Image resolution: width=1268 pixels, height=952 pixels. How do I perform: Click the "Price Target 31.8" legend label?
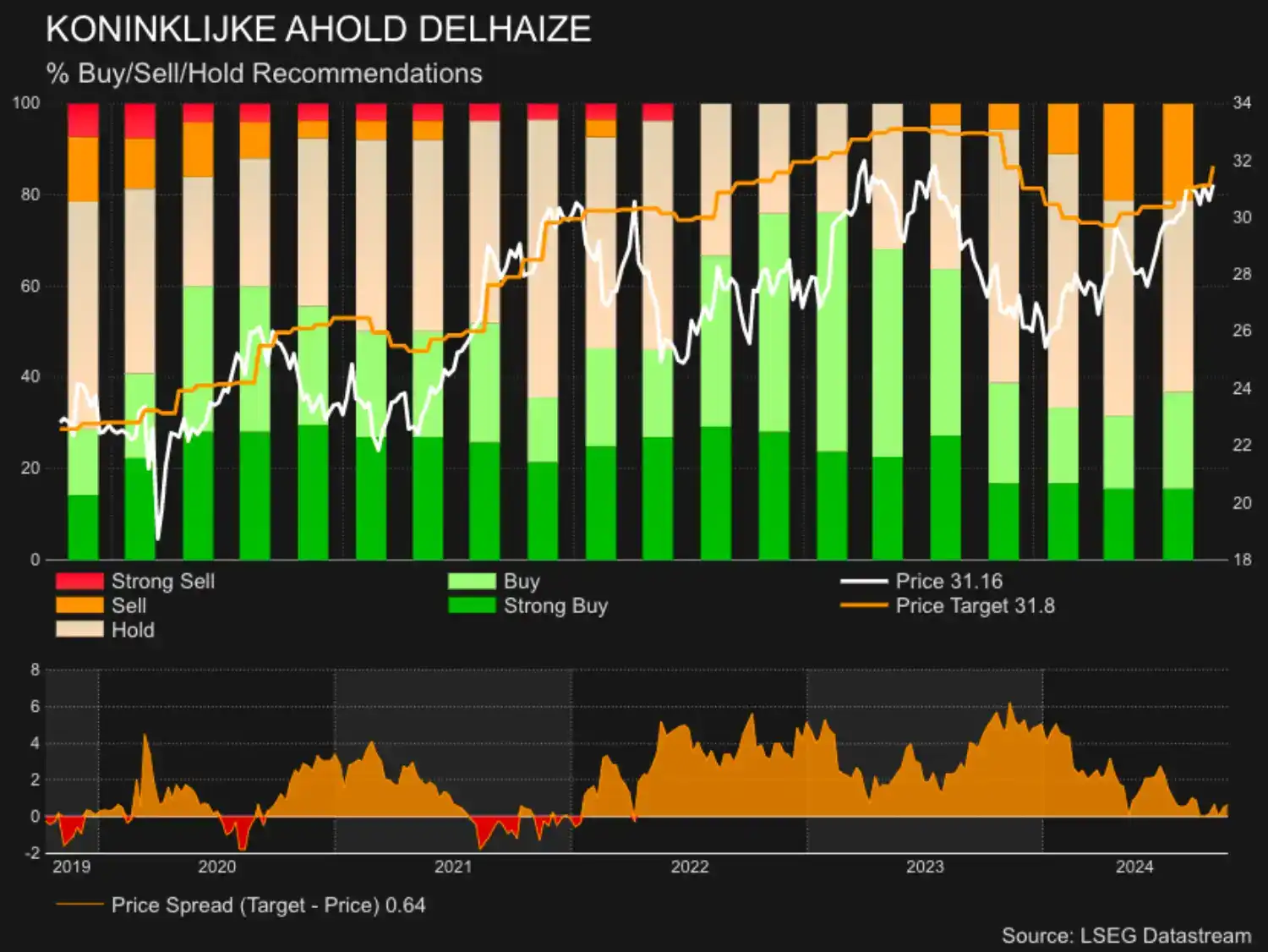(x=976, y=605)
